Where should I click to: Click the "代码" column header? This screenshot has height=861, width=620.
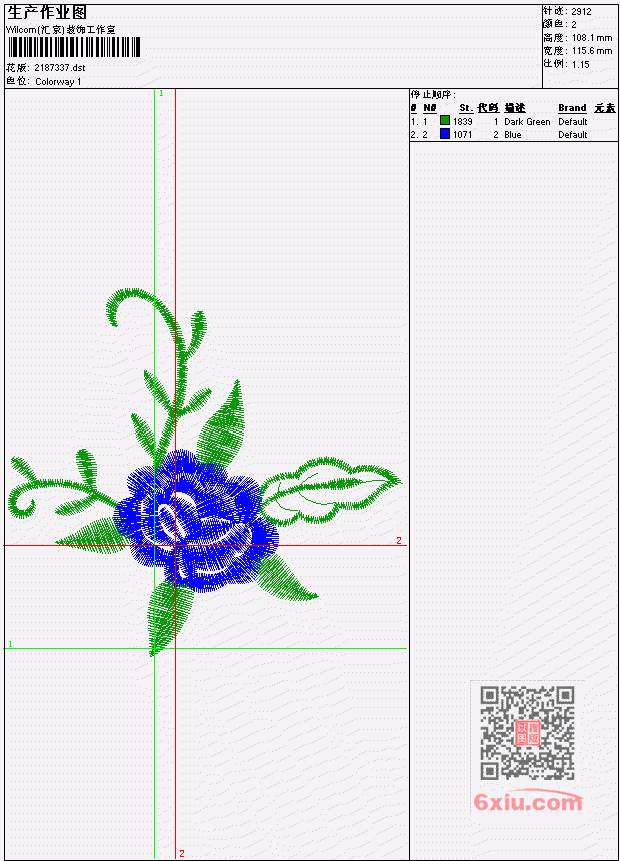click(x=488, y=108)
